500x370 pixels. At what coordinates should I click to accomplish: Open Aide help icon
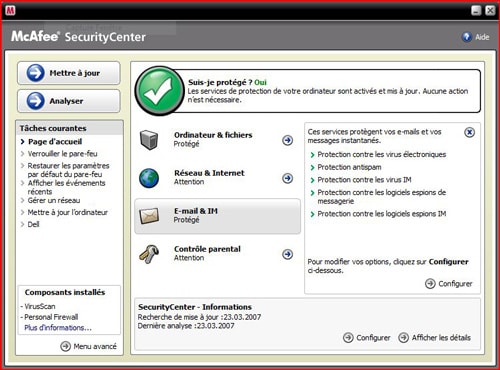(x=467, y=37)
